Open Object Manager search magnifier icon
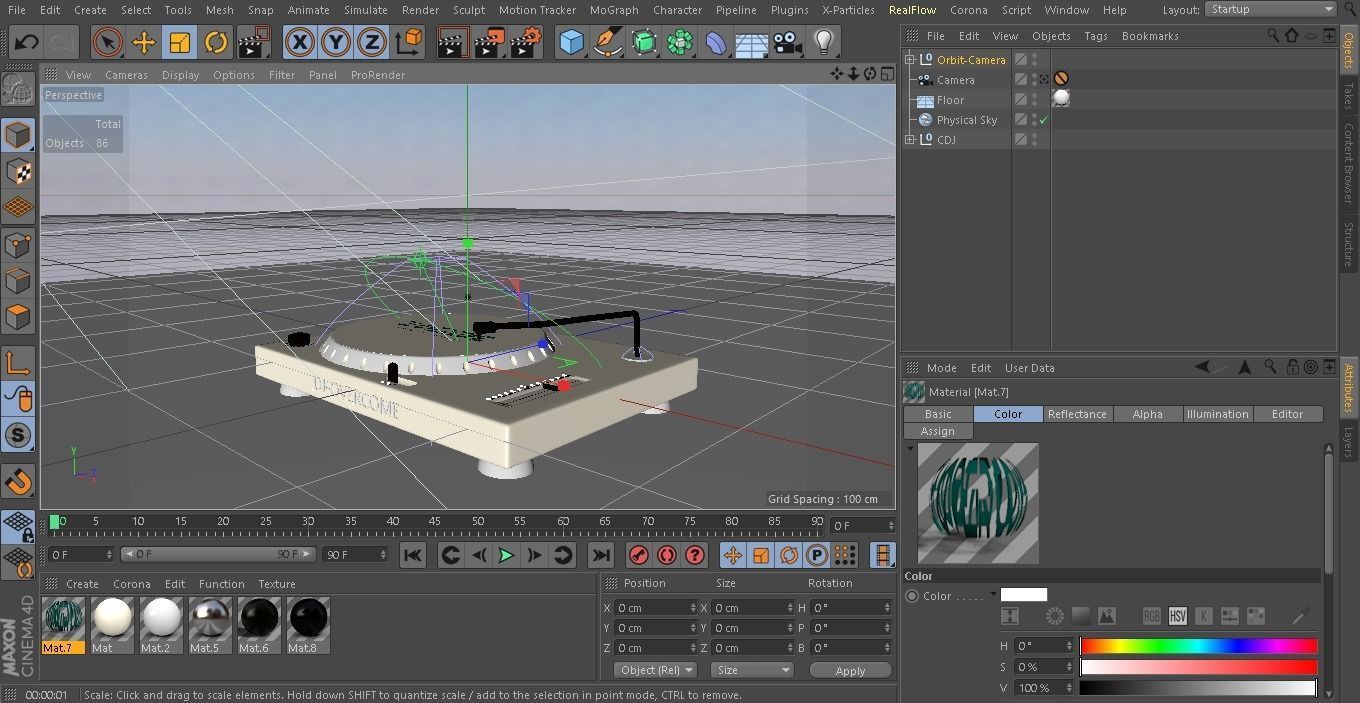The image size is (1360, 703). coord(1273,35)
